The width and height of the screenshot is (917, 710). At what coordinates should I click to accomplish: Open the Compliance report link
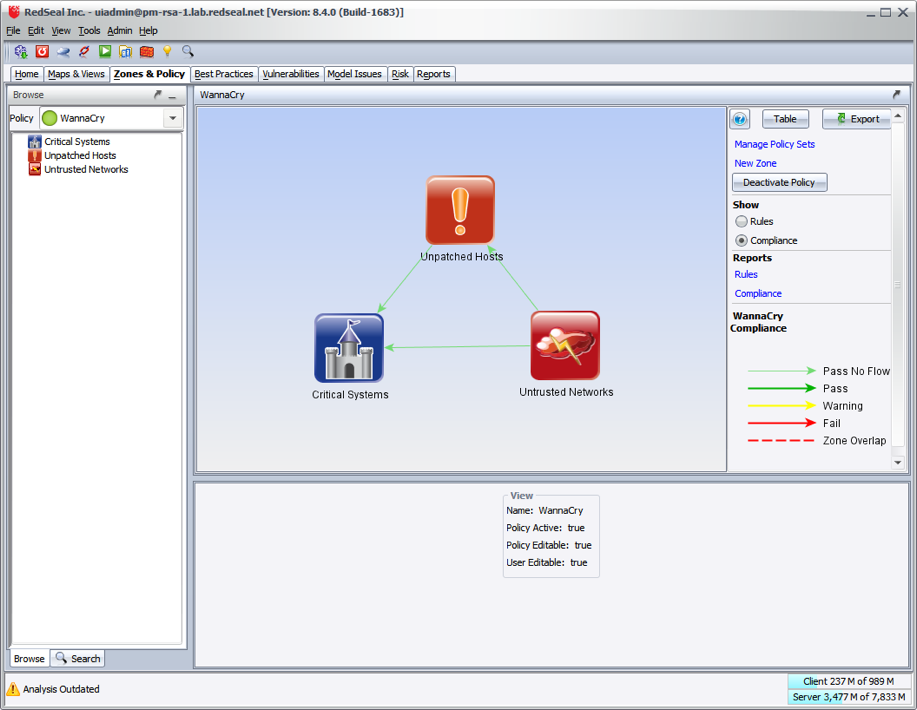click(758, 294)
